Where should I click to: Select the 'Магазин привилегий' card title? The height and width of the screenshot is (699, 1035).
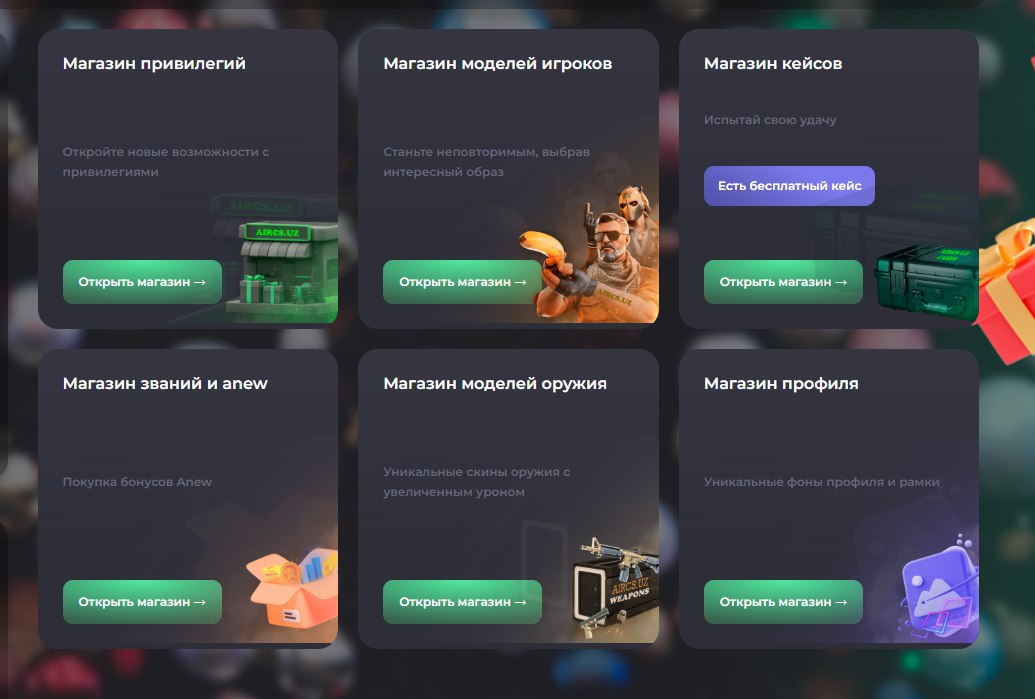pos(154,63)
